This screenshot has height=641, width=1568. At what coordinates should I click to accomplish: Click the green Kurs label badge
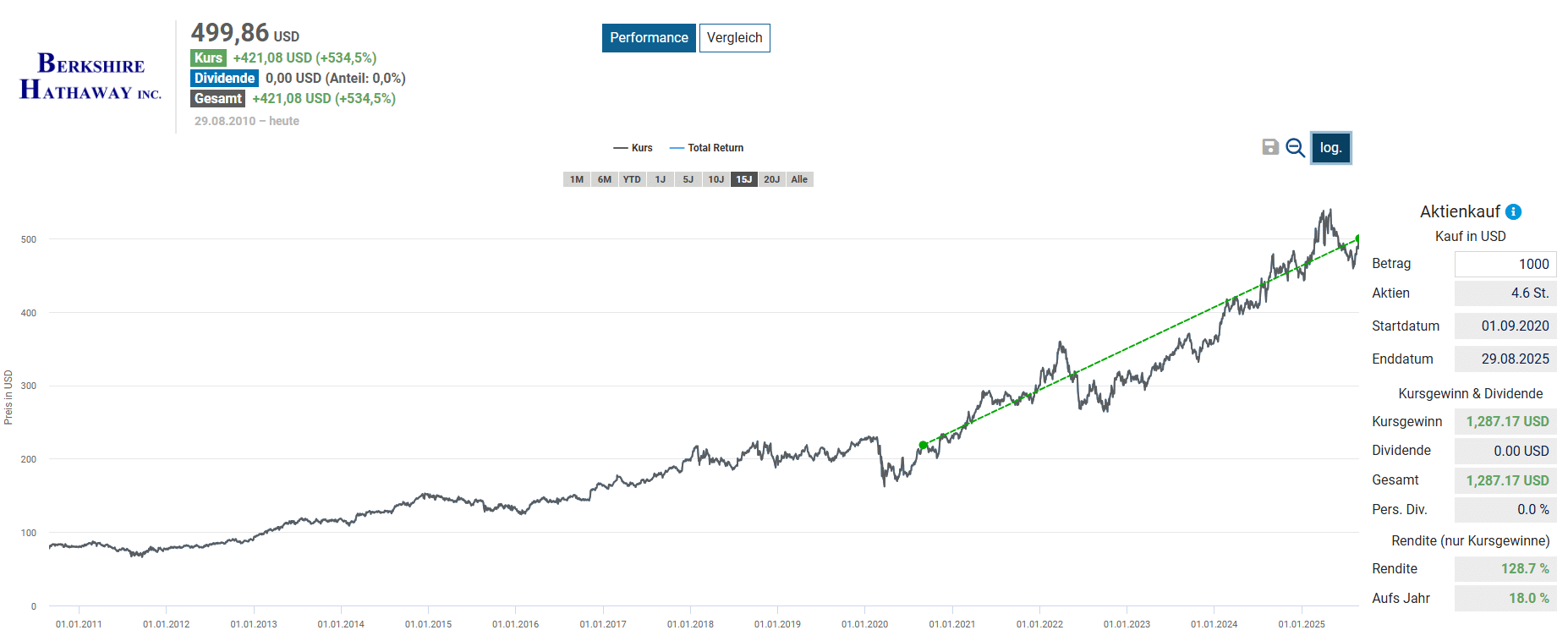click(208, 58)
